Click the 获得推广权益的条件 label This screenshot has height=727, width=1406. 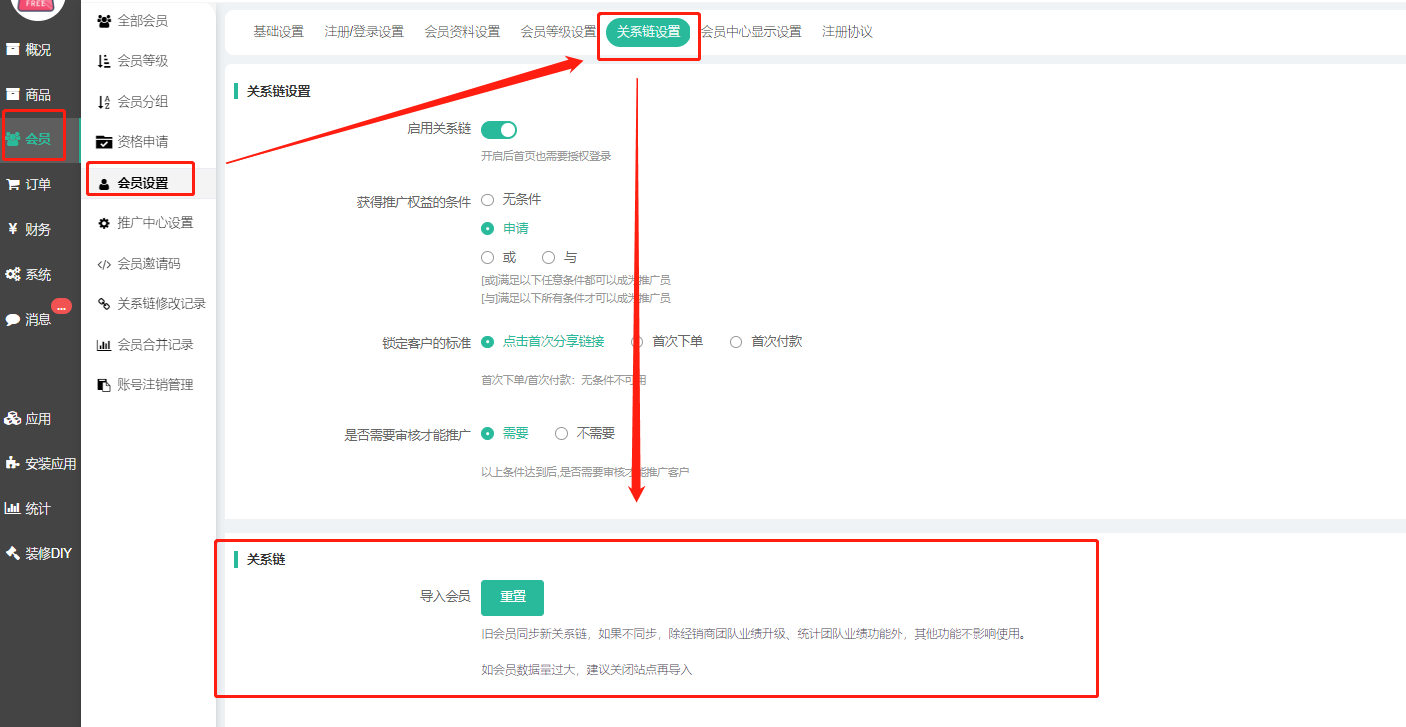[413, 202]
